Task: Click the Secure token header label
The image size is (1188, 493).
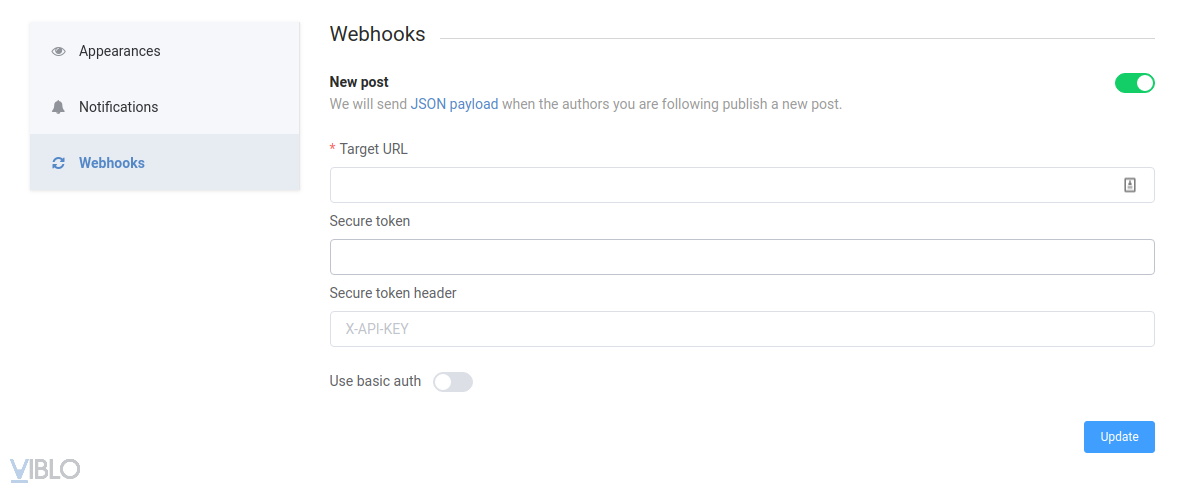Action: 393,293
